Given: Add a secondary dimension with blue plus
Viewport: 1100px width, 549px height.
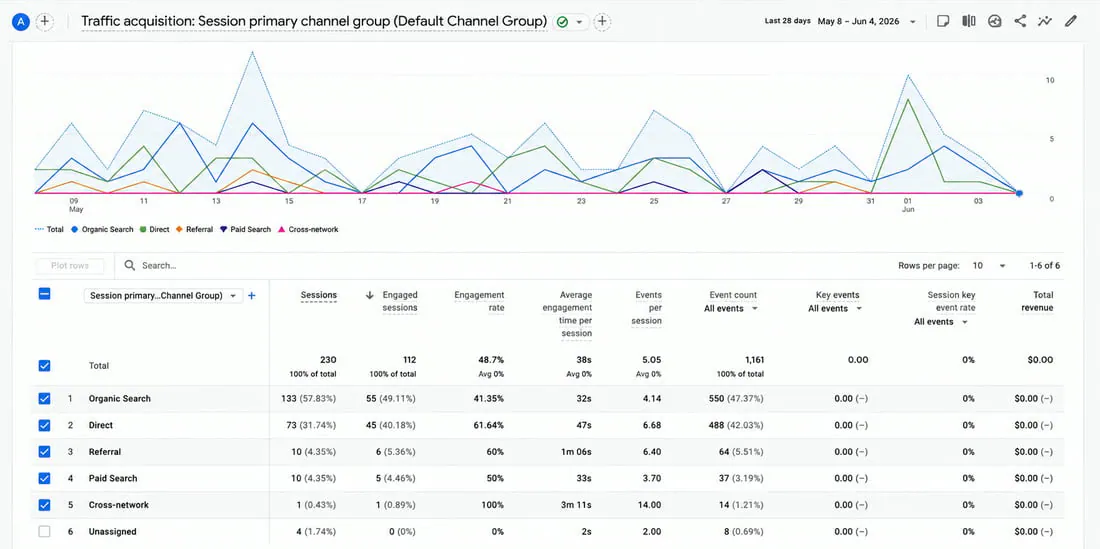Looking at the screenshot, I should coord(252,296).
